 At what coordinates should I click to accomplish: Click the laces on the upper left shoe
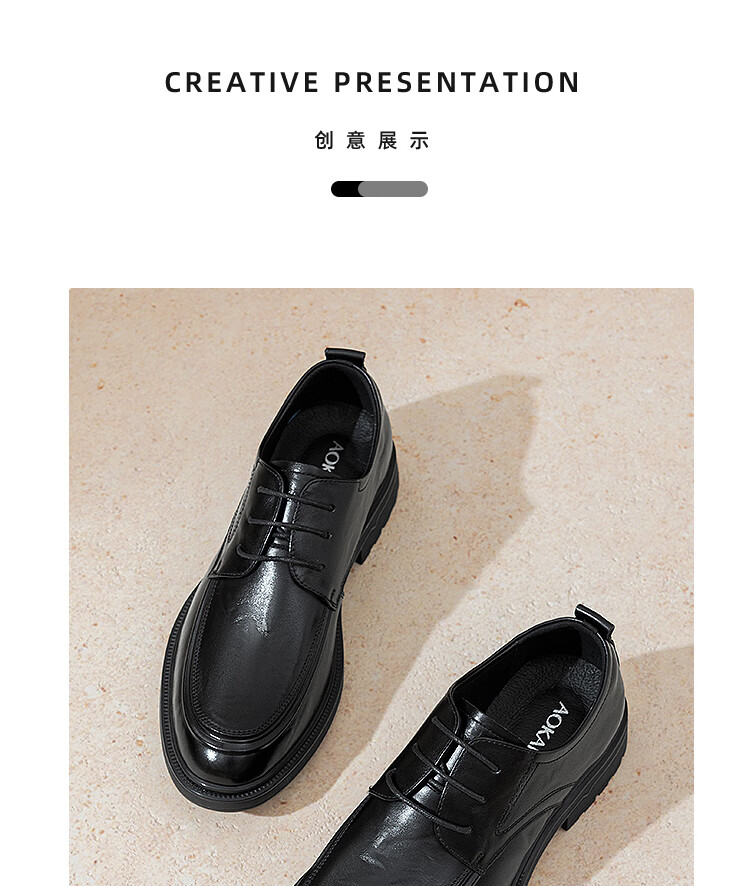point(285,525)
